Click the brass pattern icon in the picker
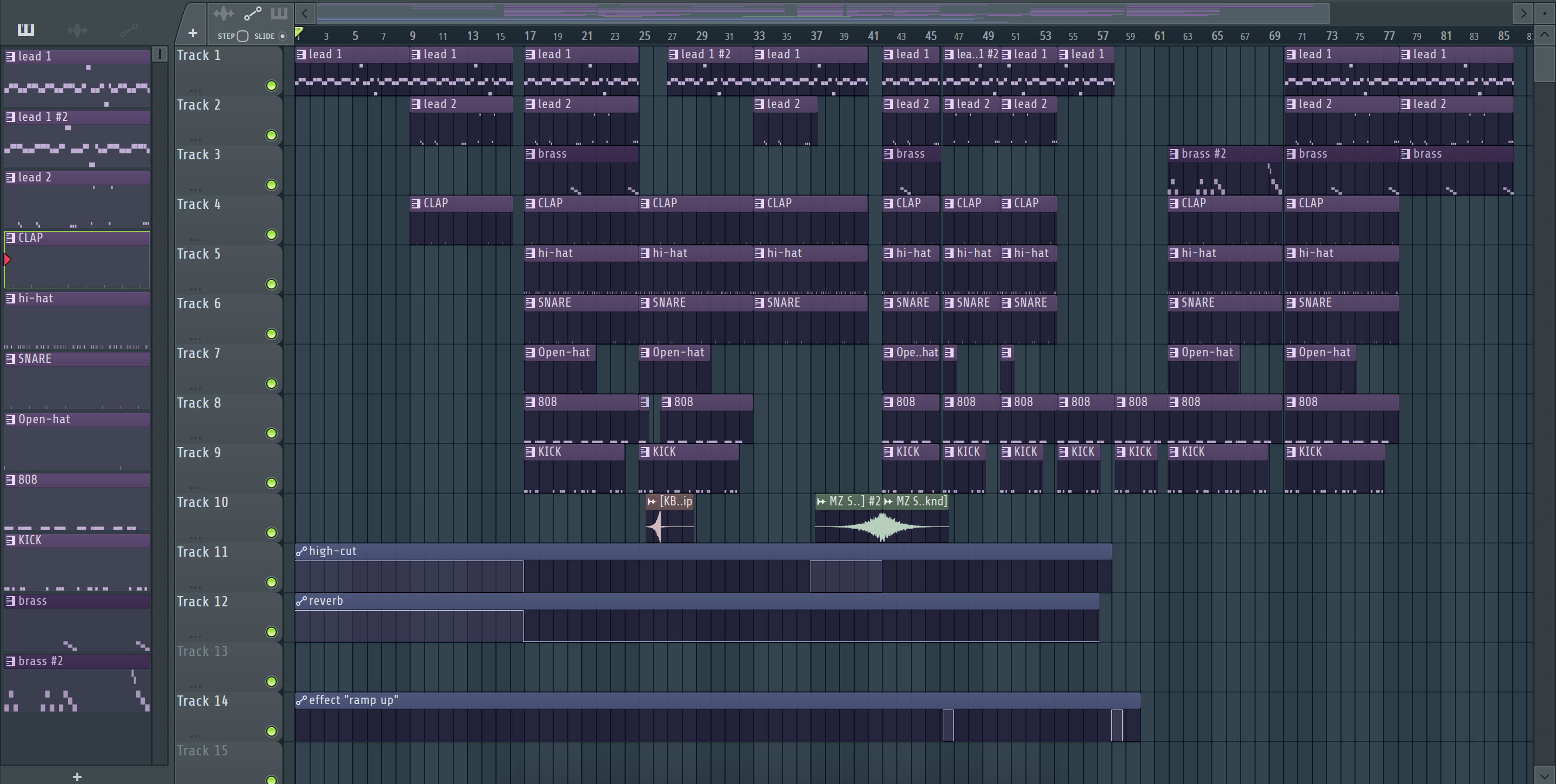 click(11, 600)
